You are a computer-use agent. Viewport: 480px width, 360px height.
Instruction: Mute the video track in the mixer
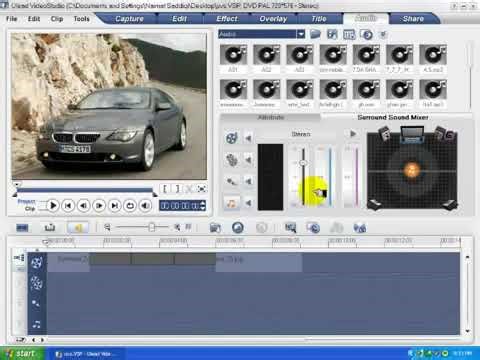click(248, 138)
